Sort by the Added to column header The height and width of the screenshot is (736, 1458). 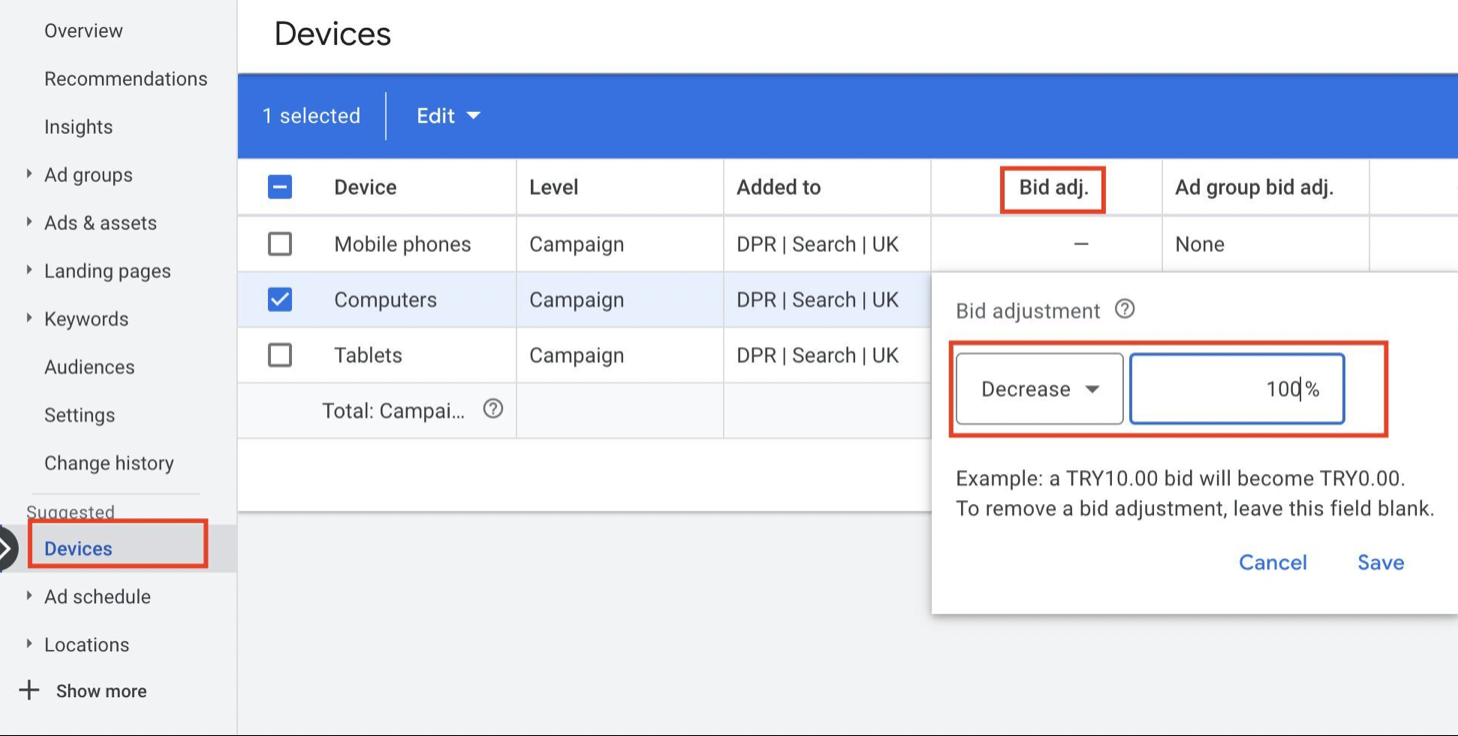point(778,187)
